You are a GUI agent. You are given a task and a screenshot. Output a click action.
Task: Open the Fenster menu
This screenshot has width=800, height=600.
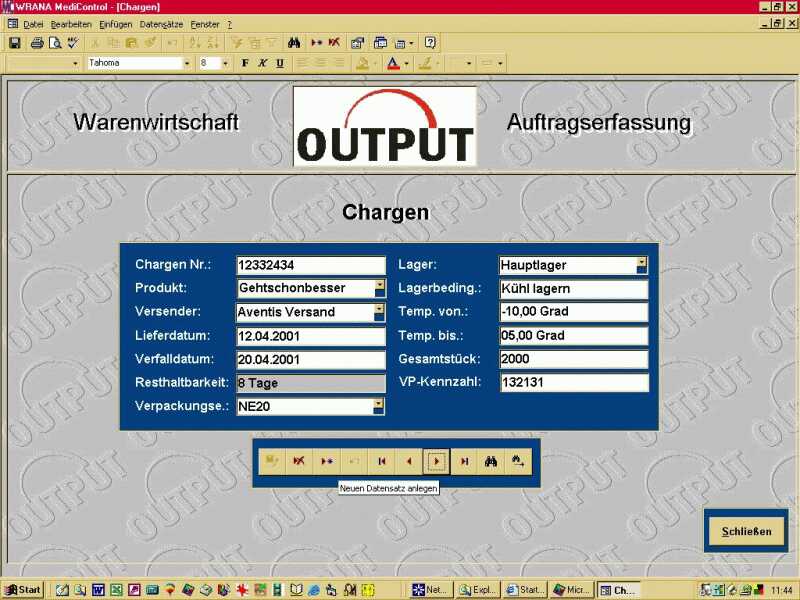click(x=205, y=24)
